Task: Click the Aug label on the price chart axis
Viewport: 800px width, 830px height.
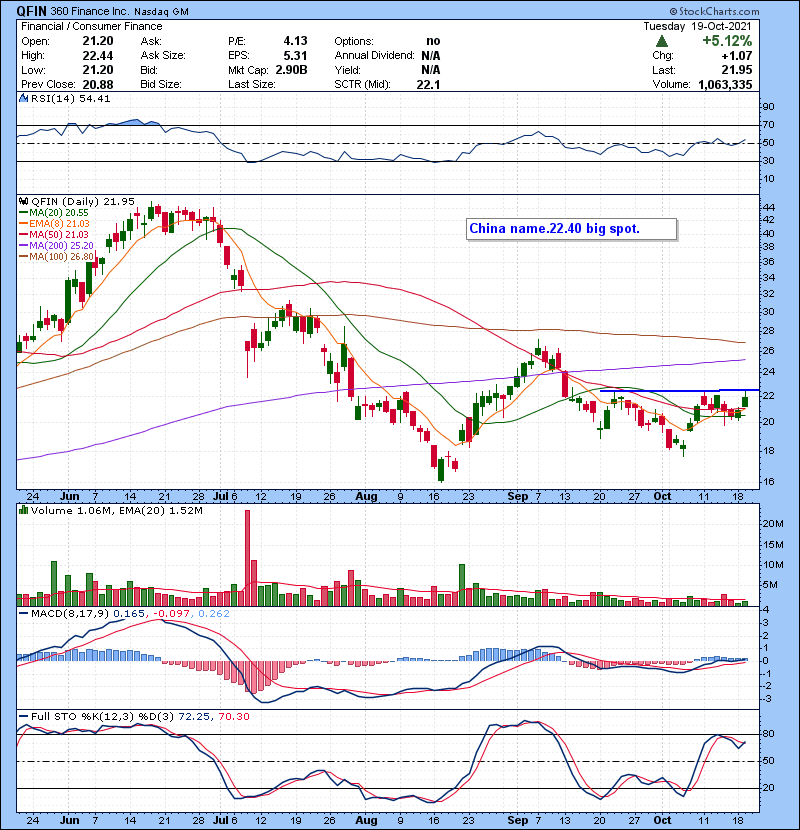Action: click(366, 496)
